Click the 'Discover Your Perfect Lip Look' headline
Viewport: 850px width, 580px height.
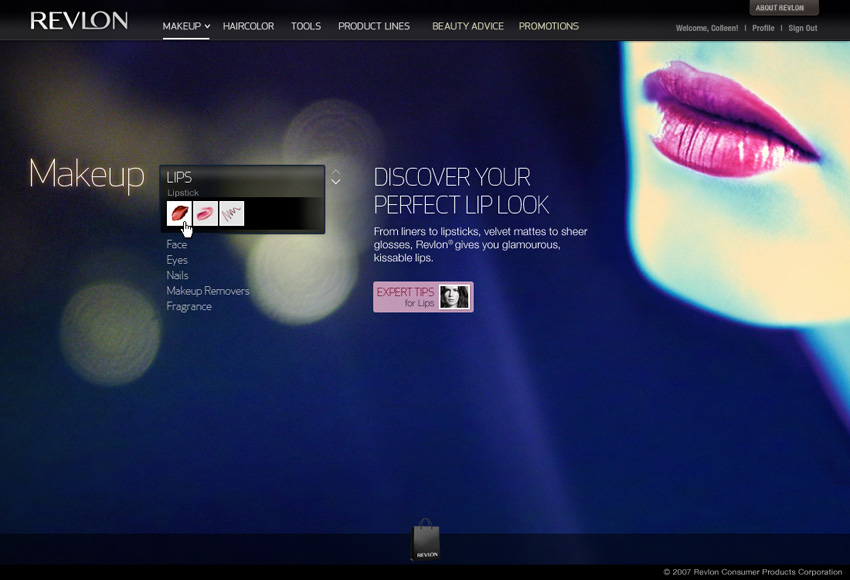461,191
